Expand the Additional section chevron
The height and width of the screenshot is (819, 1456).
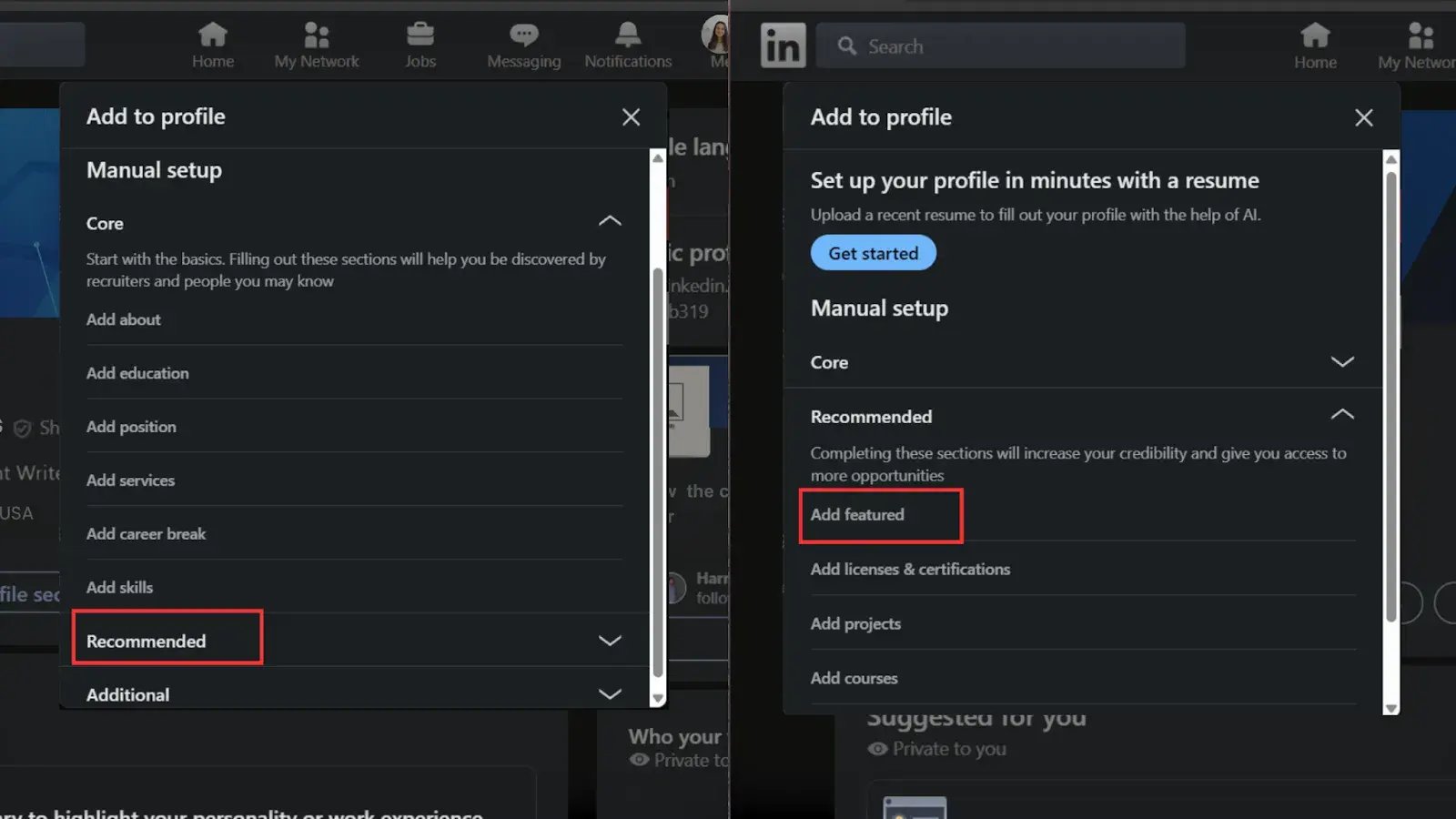(610, 694)
